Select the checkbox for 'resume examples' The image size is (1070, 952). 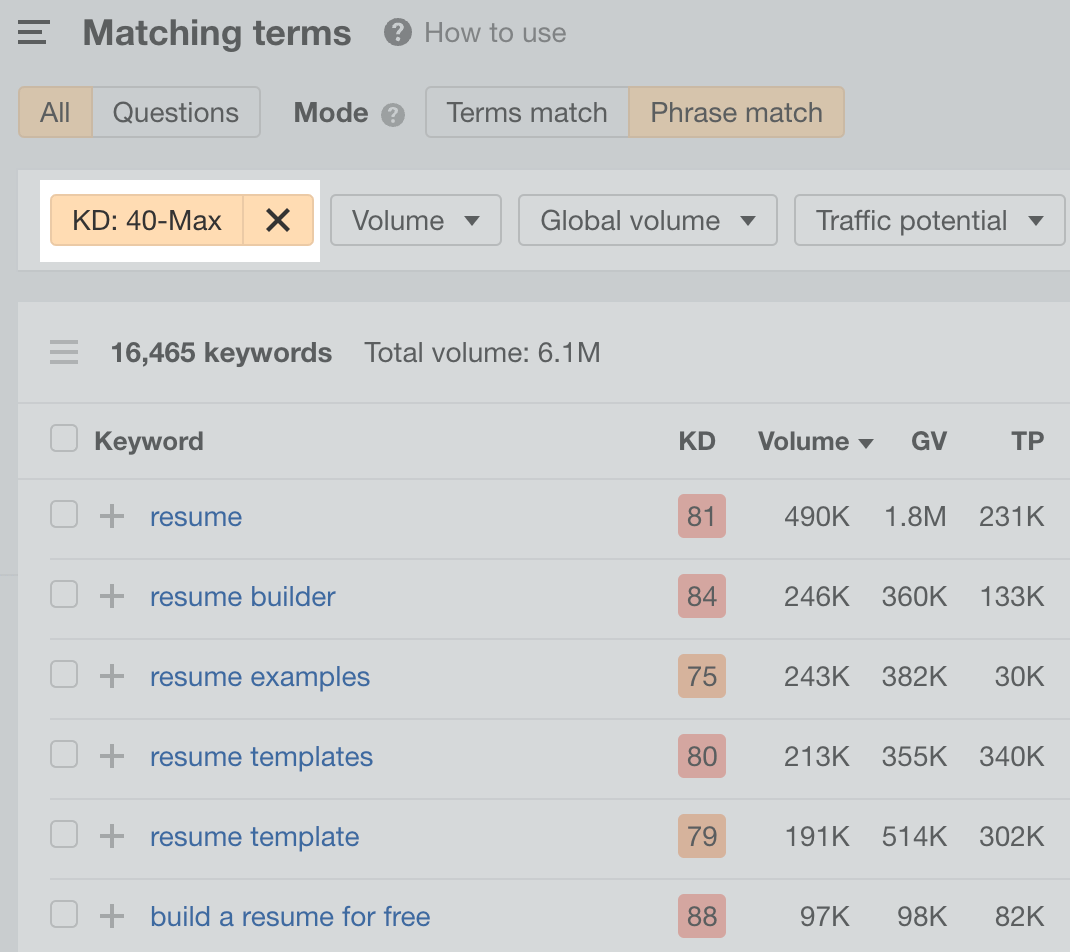click(63, 676)
